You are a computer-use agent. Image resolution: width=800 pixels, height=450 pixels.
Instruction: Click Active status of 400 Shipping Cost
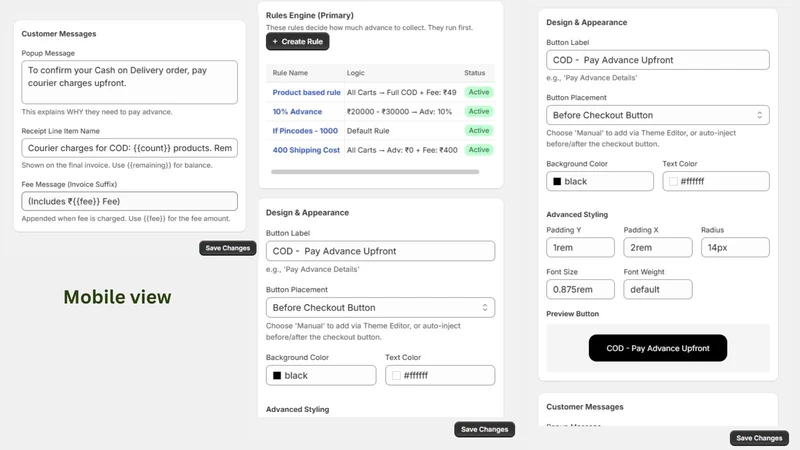pos(479,149)
